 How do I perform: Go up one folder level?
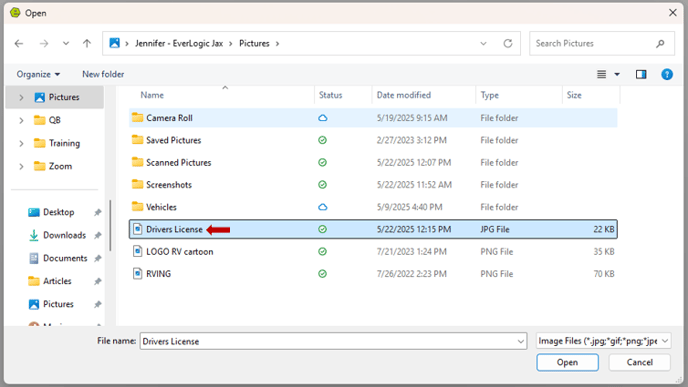pos(87,43)
